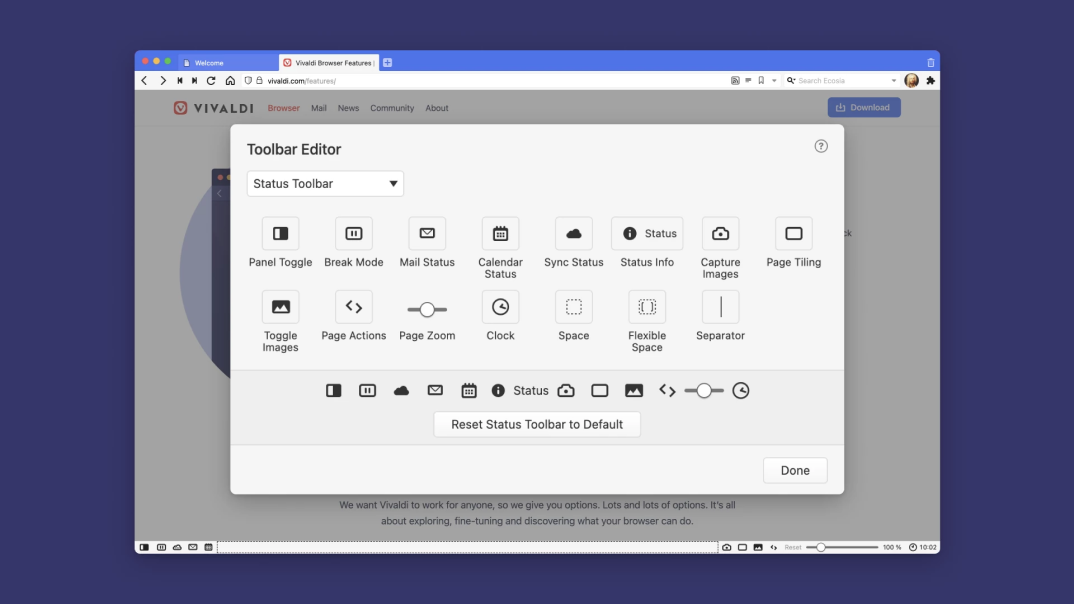Select the Calendar Status element
Viewport: 1074px width, 604px height.
500,233
